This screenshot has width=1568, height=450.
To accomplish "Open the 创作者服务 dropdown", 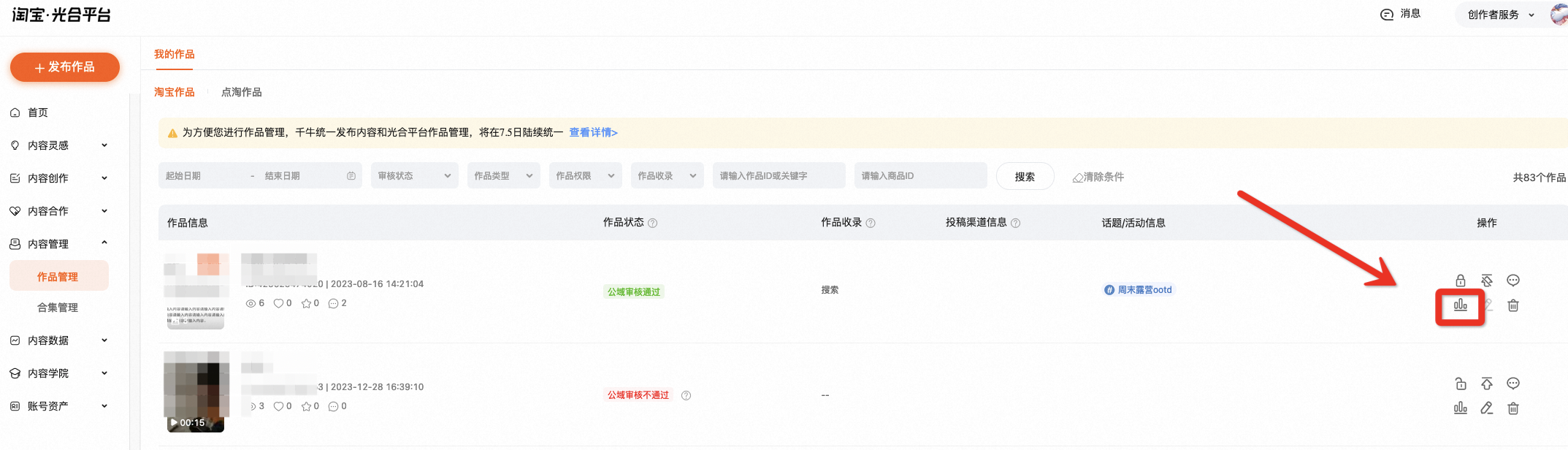I will click(x=1501, y=15).
